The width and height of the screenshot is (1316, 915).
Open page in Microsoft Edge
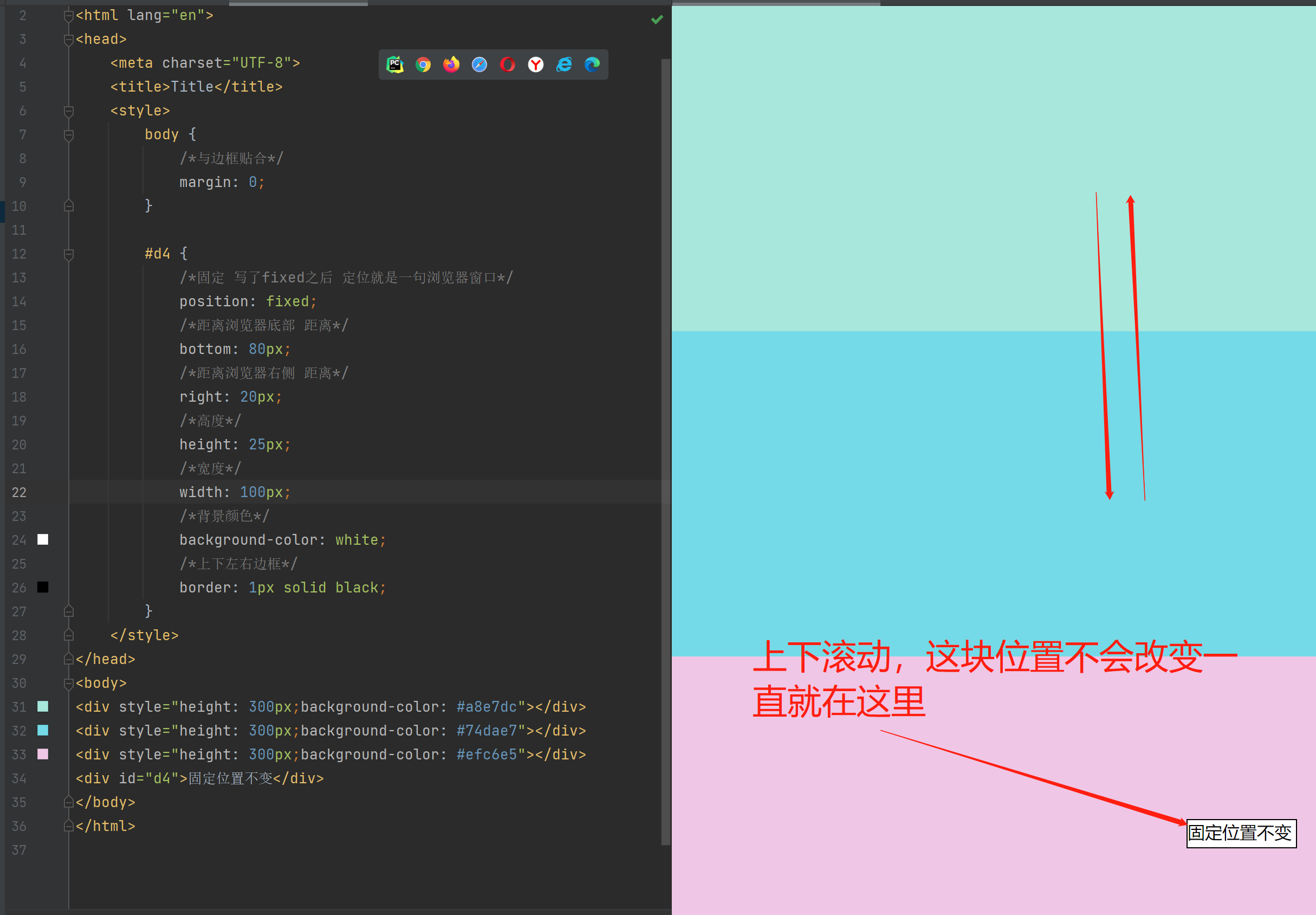592,64
